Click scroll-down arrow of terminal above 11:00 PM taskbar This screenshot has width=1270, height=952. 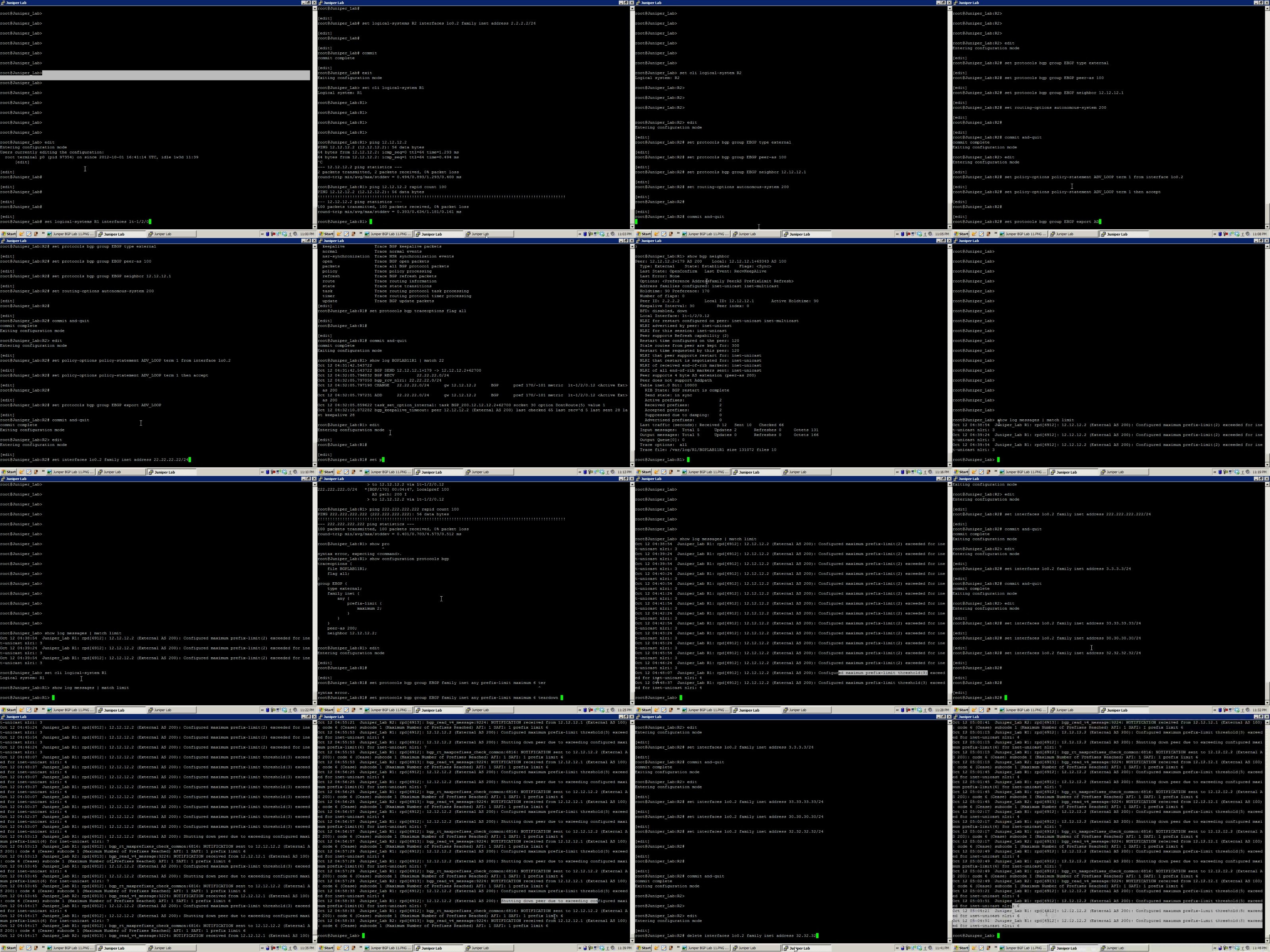coord(315,226)
